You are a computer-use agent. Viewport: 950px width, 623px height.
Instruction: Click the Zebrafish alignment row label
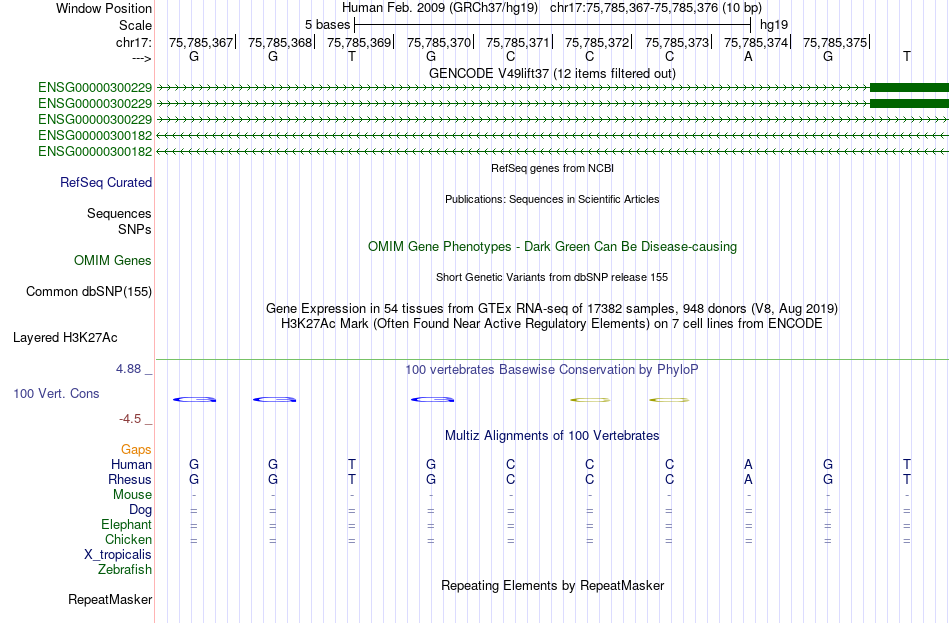pyautogui.click(x=125, y=570)
